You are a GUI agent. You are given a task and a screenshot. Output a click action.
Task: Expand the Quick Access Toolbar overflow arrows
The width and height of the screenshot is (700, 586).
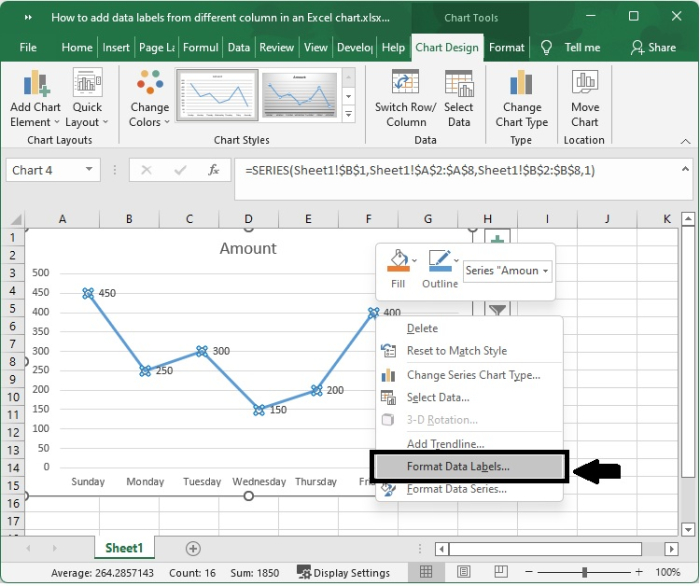click(x=28, y=17)
